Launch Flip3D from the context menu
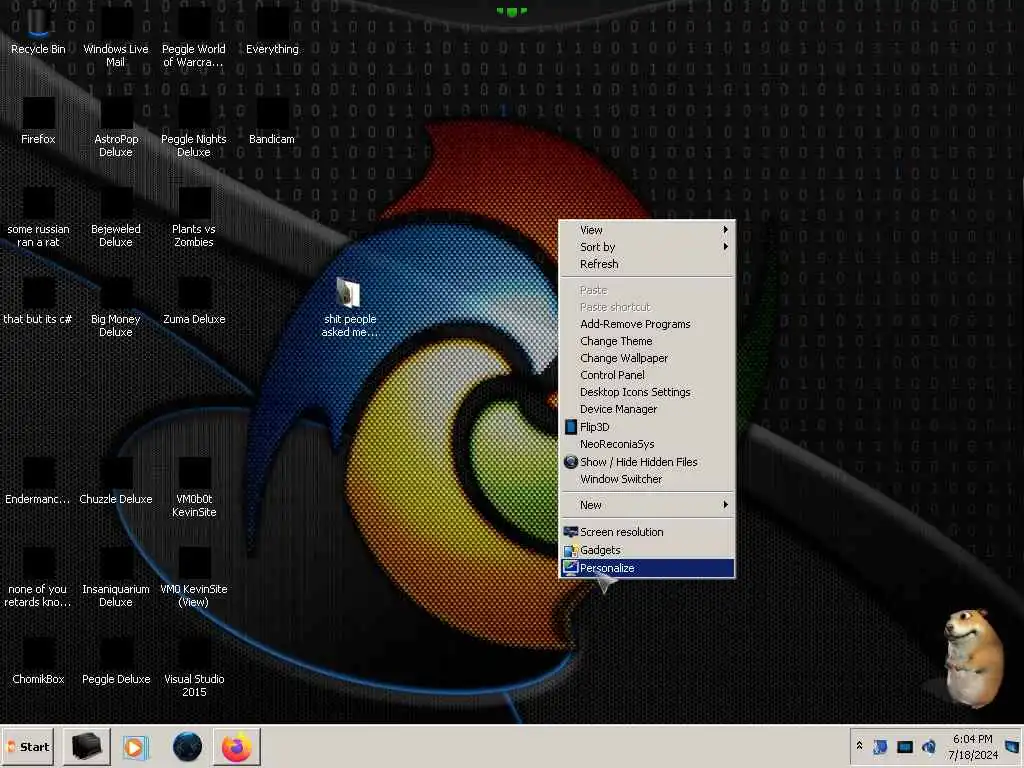 [647, 426]
